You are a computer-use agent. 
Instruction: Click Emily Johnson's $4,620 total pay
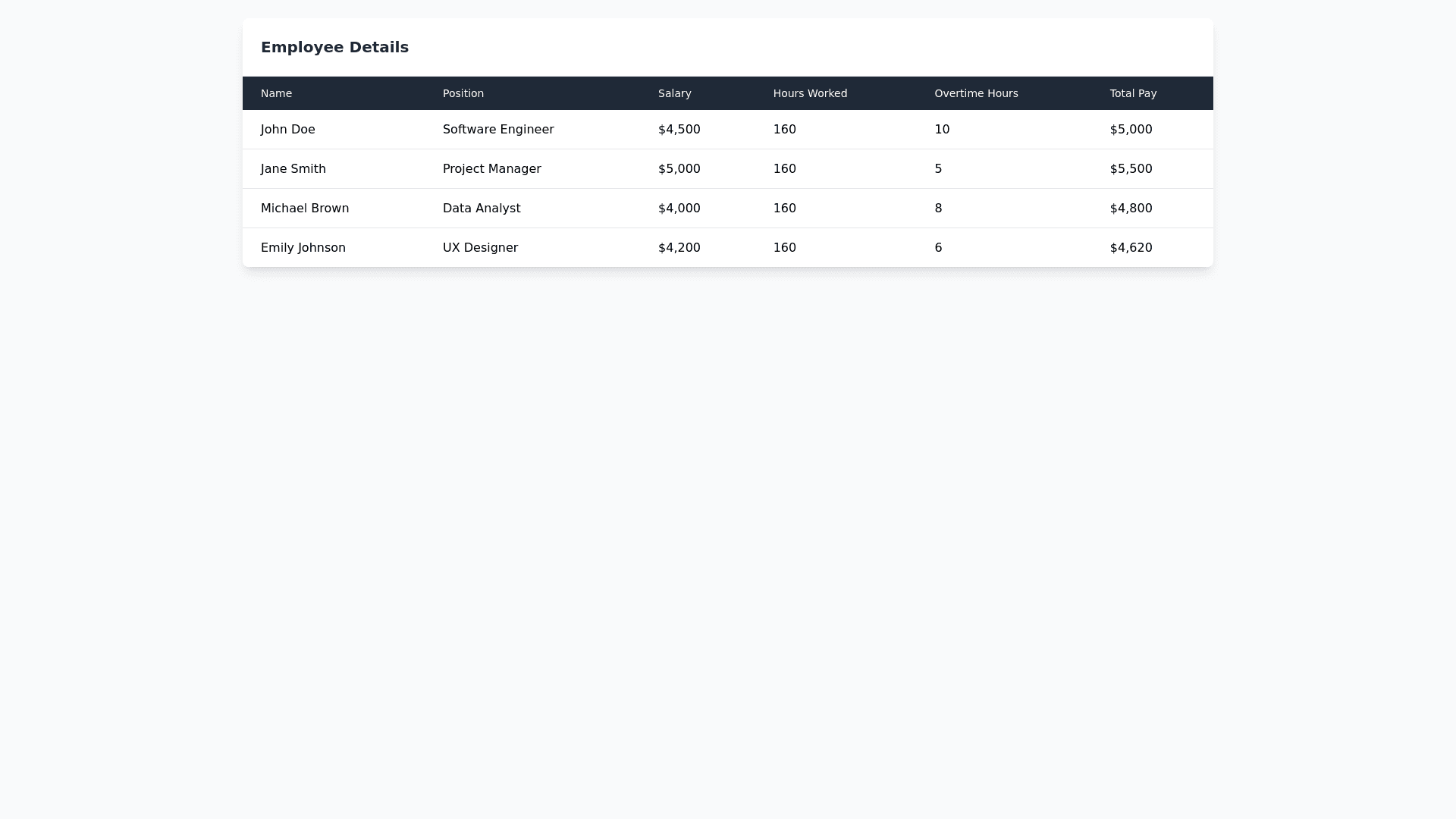(x=1131, y=248)
